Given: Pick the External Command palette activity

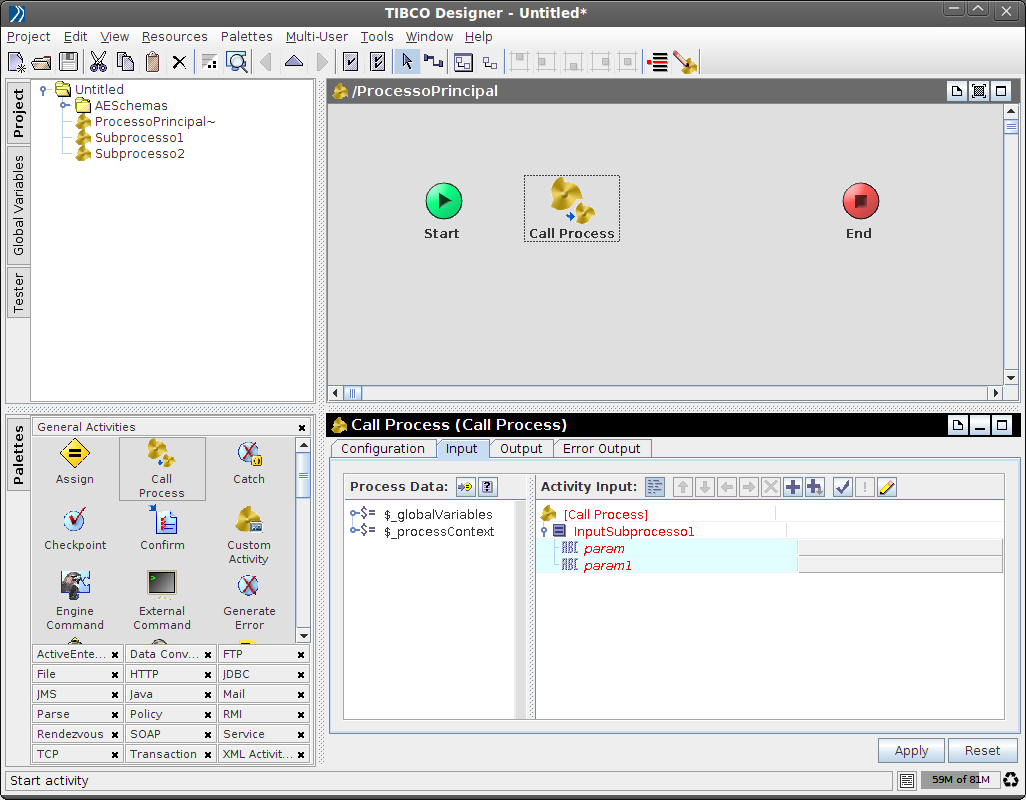Looking at the screenshot, I should click(162, 600).
